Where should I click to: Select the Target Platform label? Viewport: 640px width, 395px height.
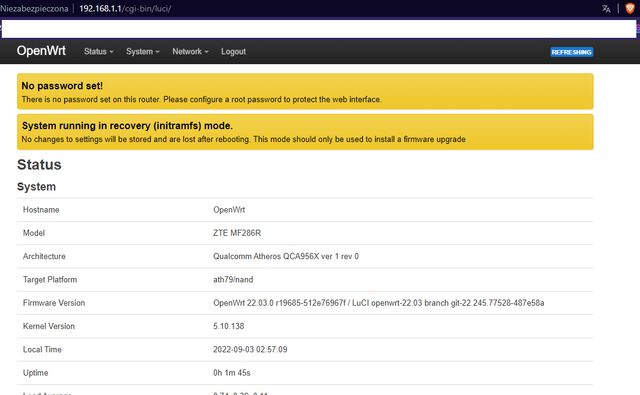pyautogui.click(x=50, y=280)
